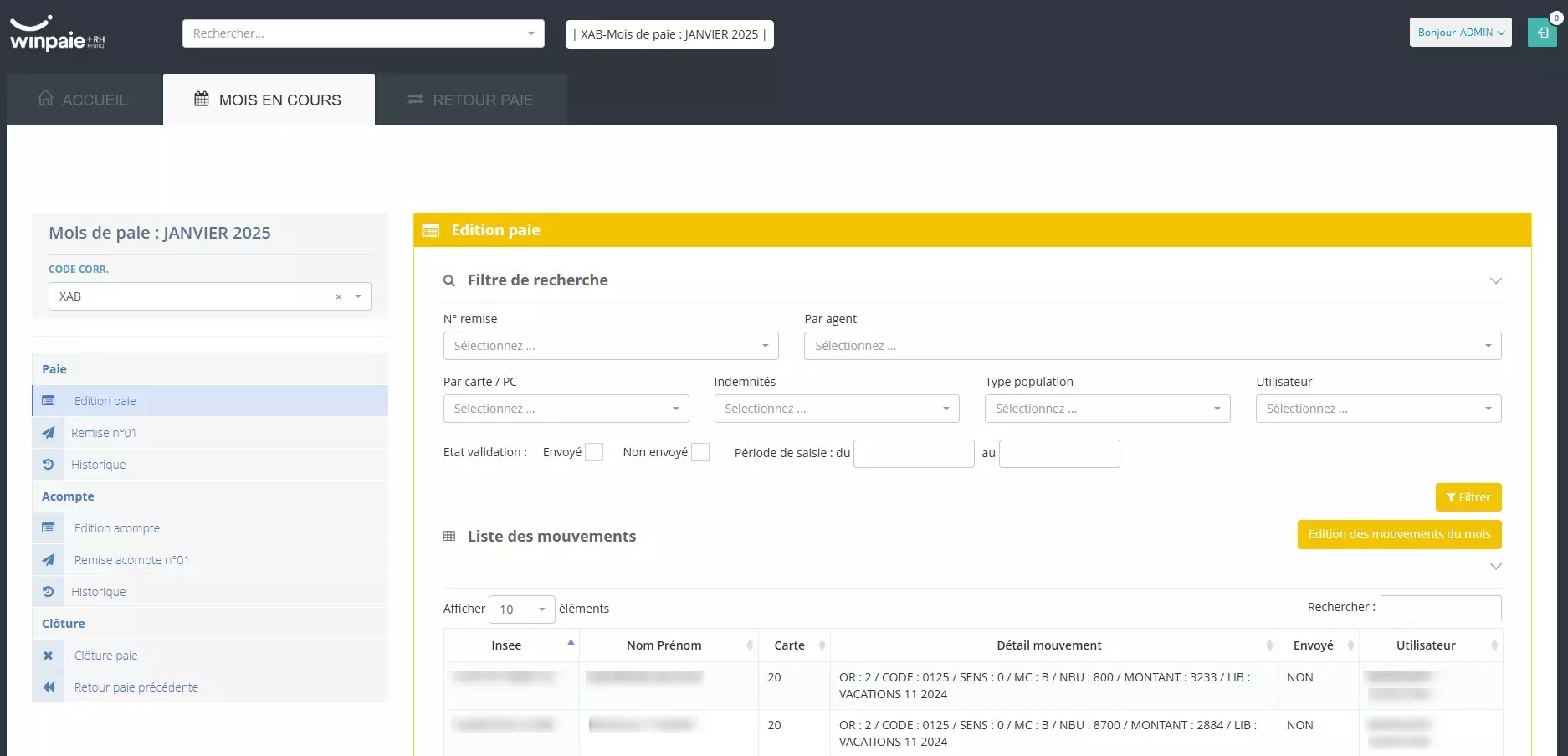Collapse the Liste des mouvements section
The width and height of the screenshot is (1568, 756).
(1496, 567)
